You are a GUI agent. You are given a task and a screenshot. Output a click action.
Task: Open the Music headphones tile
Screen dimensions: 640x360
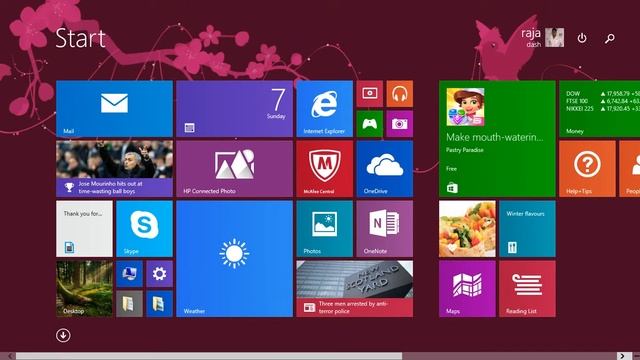tap(400, 94)
